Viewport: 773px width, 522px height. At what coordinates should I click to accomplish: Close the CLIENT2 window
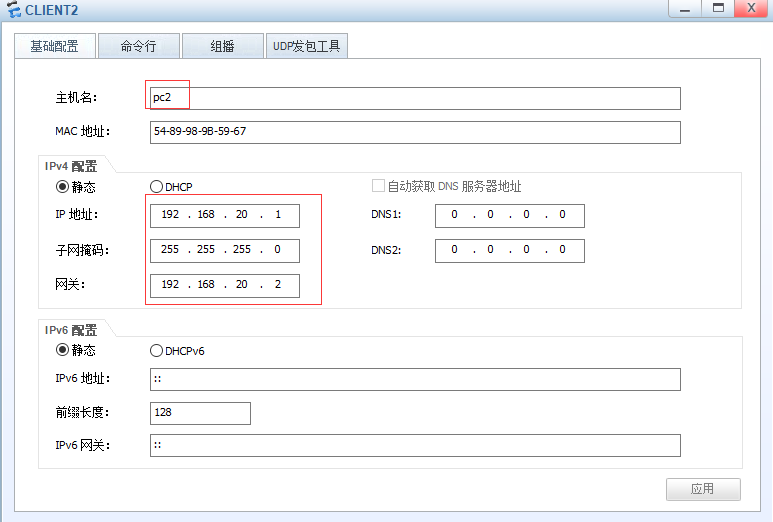(x=751, y=8)
